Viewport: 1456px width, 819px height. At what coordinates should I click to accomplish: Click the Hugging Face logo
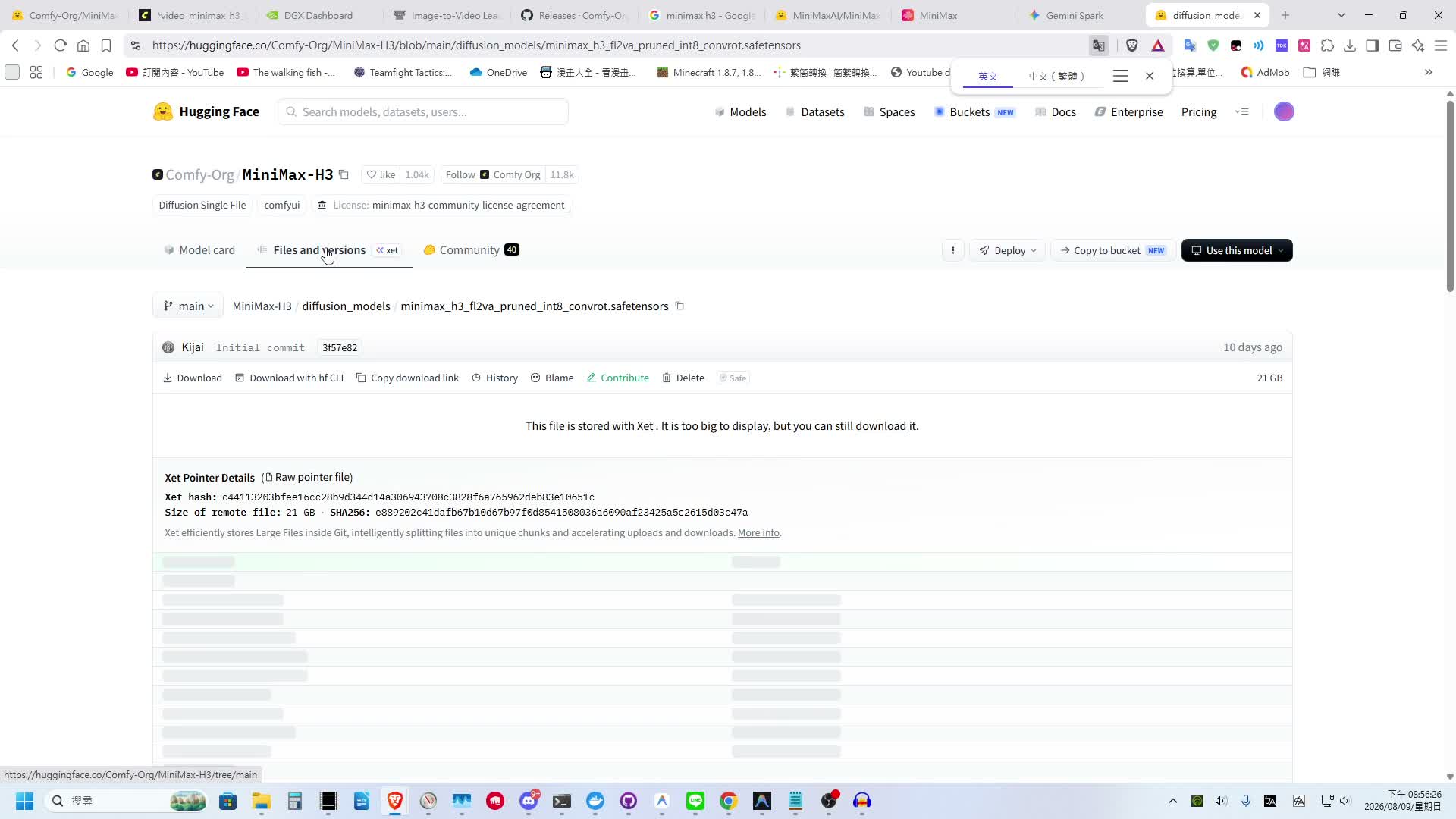pyautogui.click(x=206, y=111)
